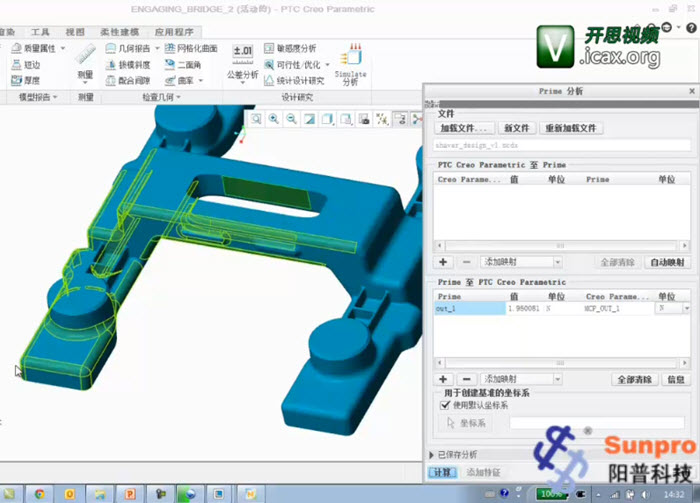This screenshot has width=700, height=503.
Task: Click the Zoom Out magnifier icon
Action: click(x=292, y=119)
